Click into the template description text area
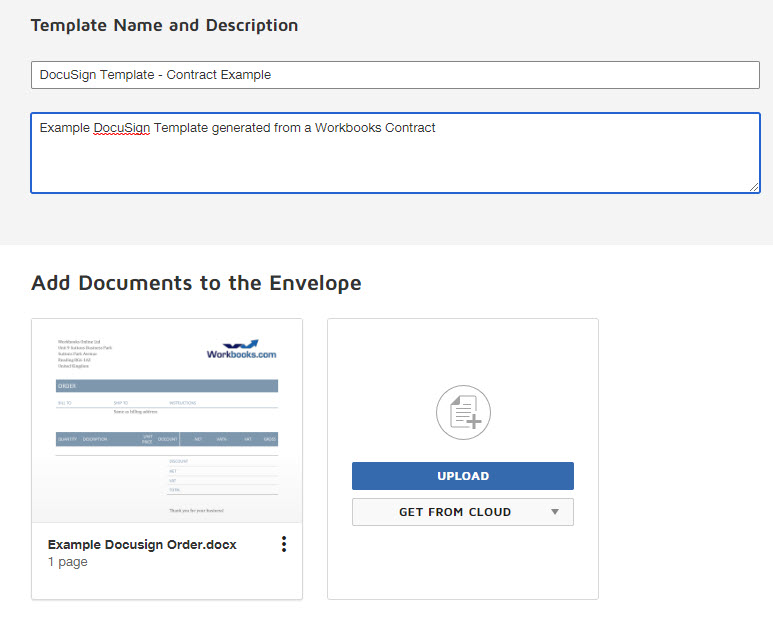The image size is (773, 629). click(x=395, y=153)
